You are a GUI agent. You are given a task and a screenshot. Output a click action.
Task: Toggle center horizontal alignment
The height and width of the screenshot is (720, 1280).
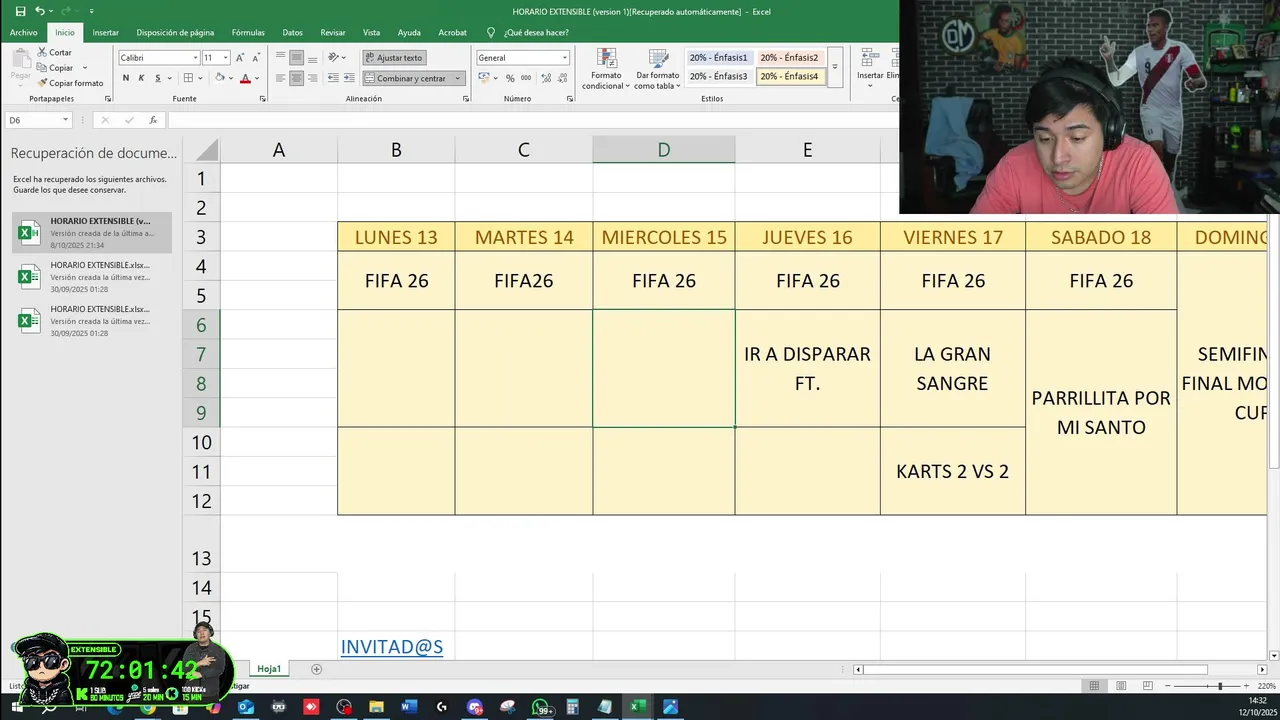pos(296,78)
